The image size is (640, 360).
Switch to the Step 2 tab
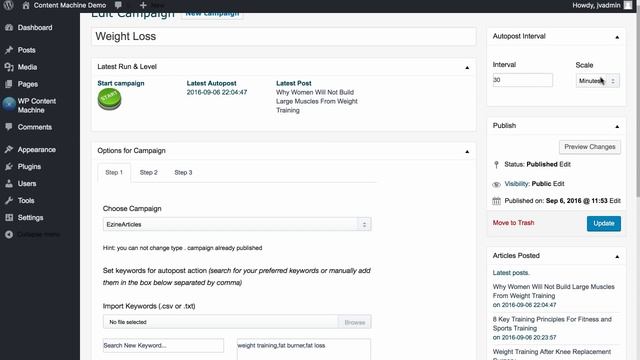point(149,173)
